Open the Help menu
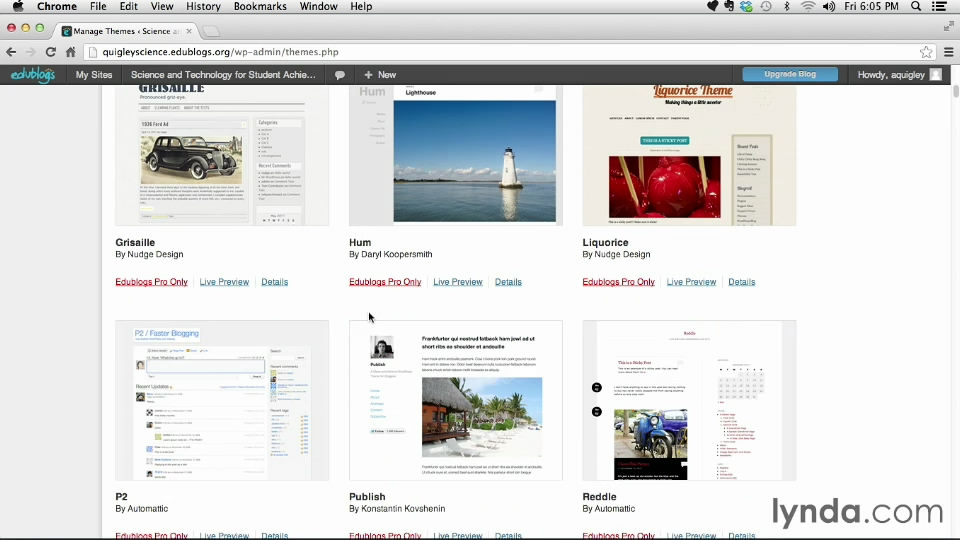 pyautogui.click(x=361, y=6)
